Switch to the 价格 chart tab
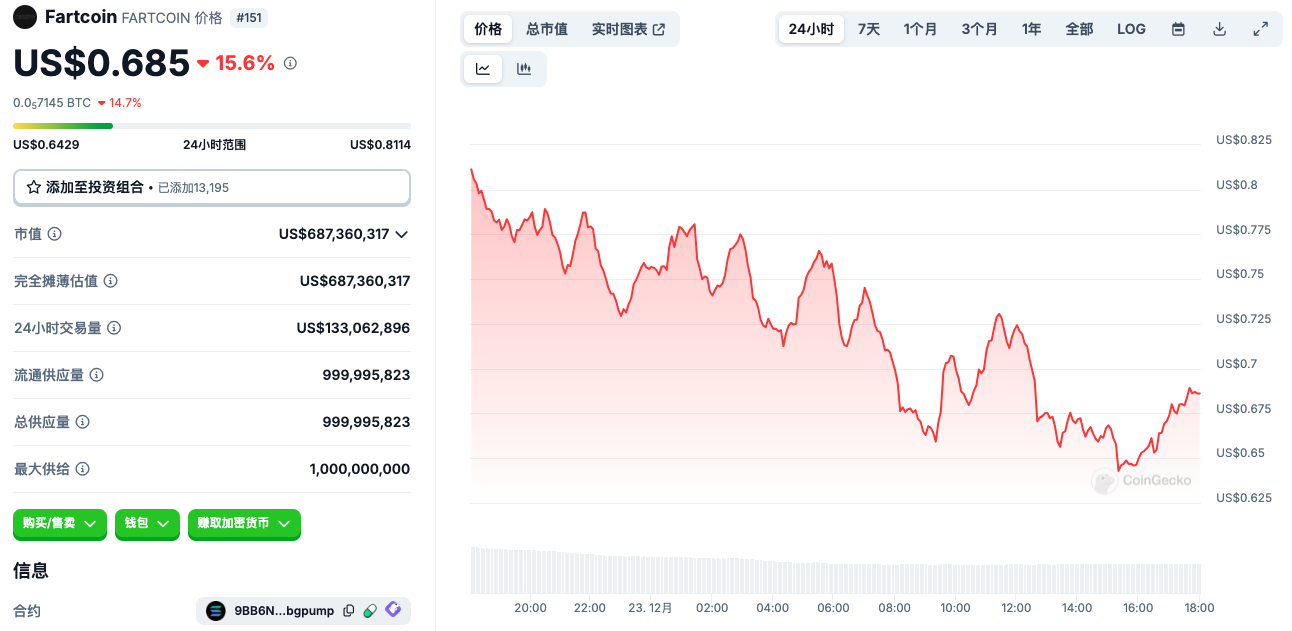Image resolution: width=1292 pixels, height=631 pixels. pyautogui.click(x=488, y=29)
